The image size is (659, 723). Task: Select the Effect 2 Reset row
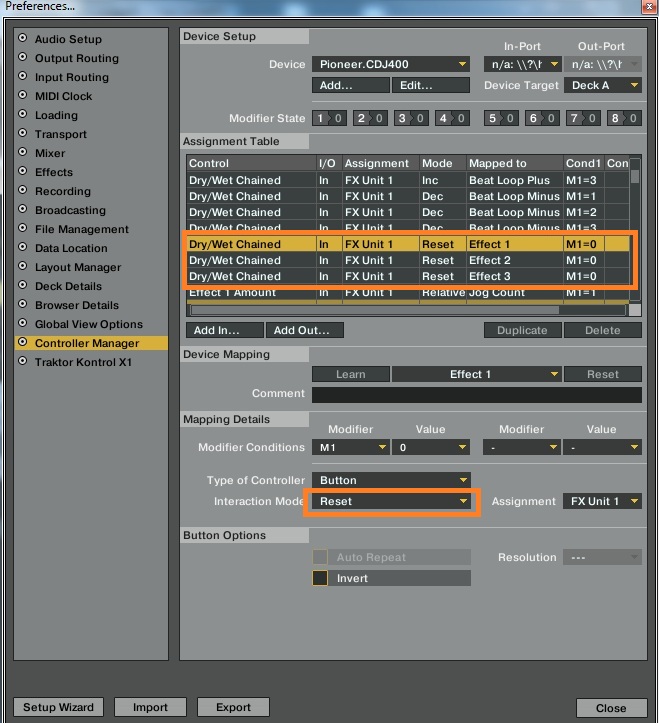(x=408, y=260)
